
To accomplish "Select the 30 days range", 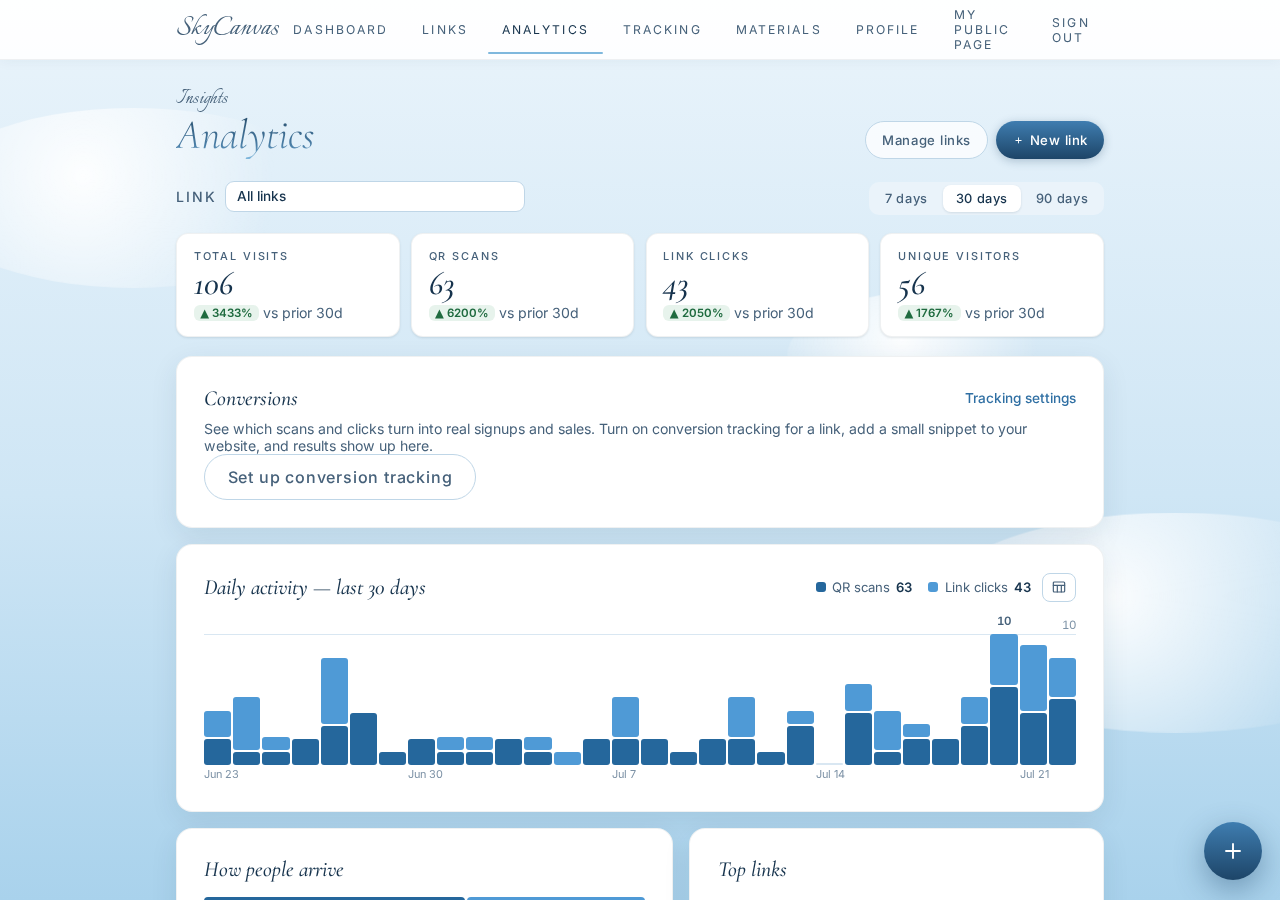I will pyautogui.click(x=982, y=198).
